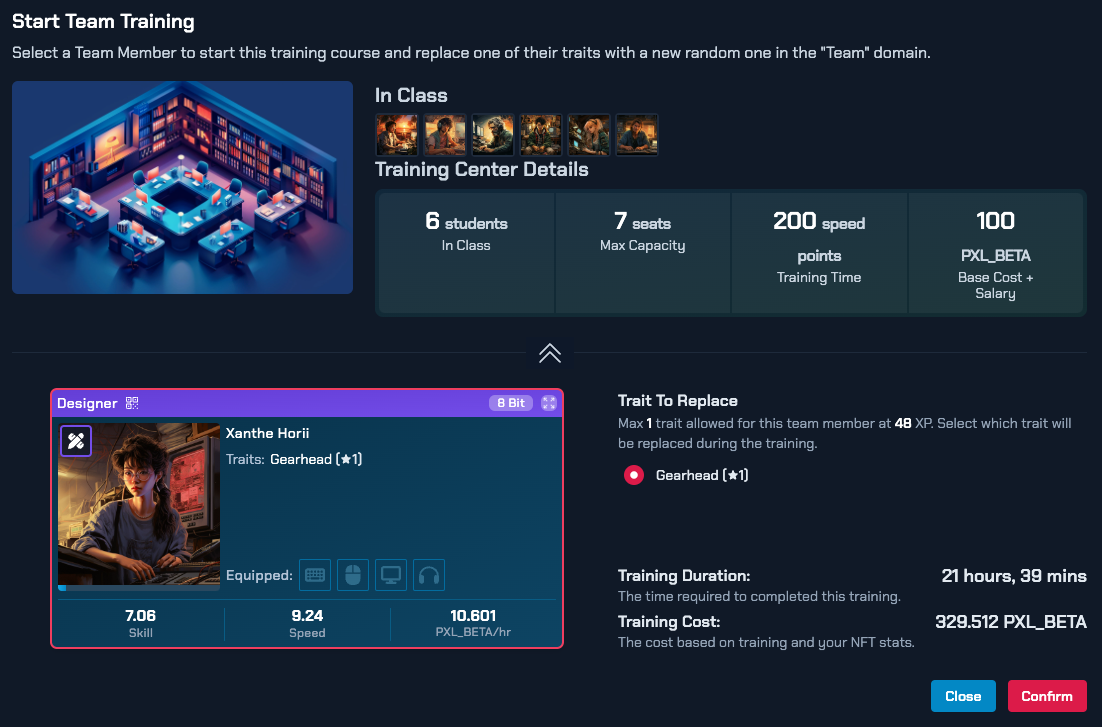Select the equipped headphones slot
Image resolution: width=1102 pixels, height=727 pixels.
[x=429, y=575]
